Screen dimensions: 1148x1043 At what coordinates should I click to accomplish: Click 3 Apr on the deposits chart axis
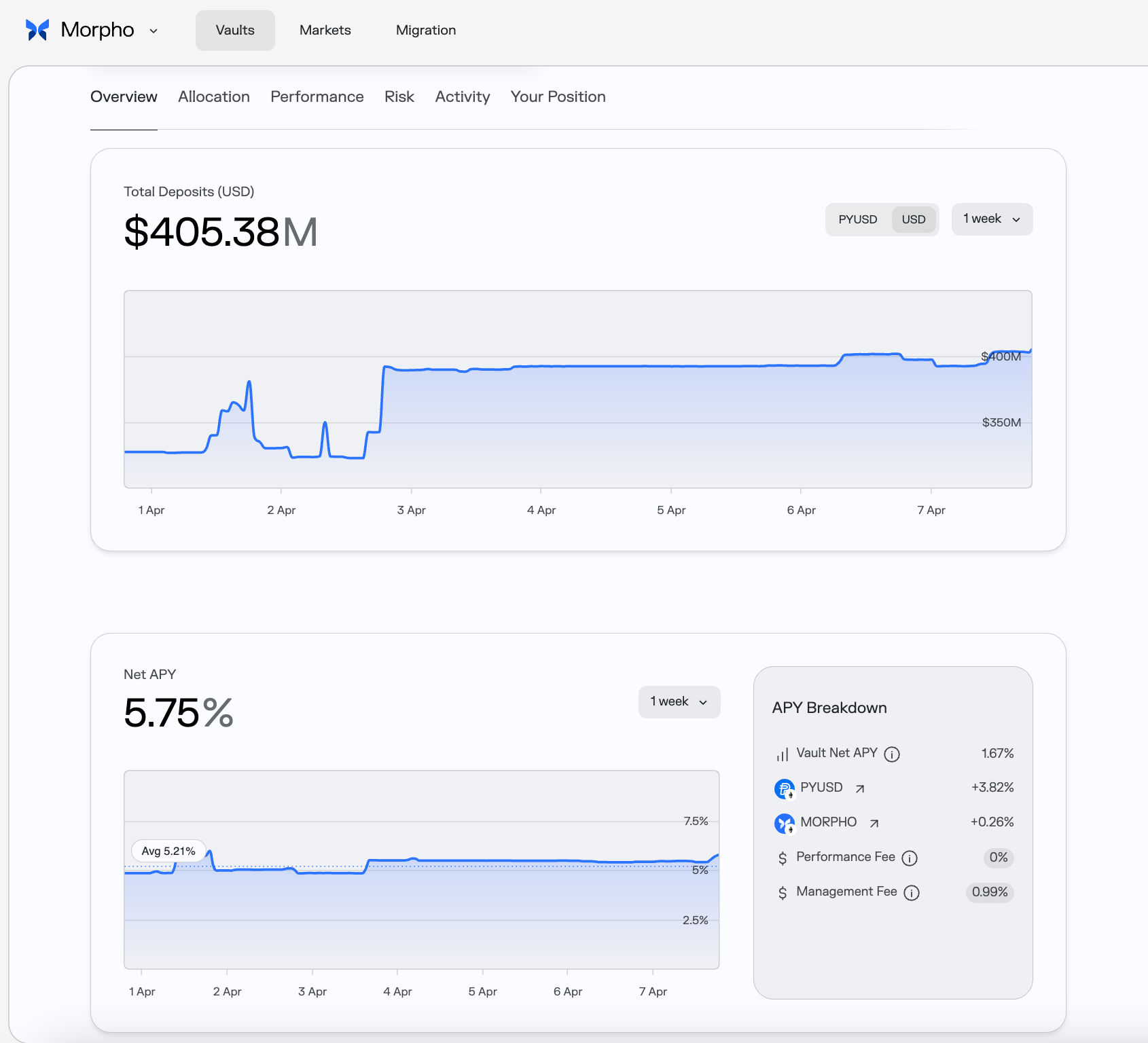[412, 510]
